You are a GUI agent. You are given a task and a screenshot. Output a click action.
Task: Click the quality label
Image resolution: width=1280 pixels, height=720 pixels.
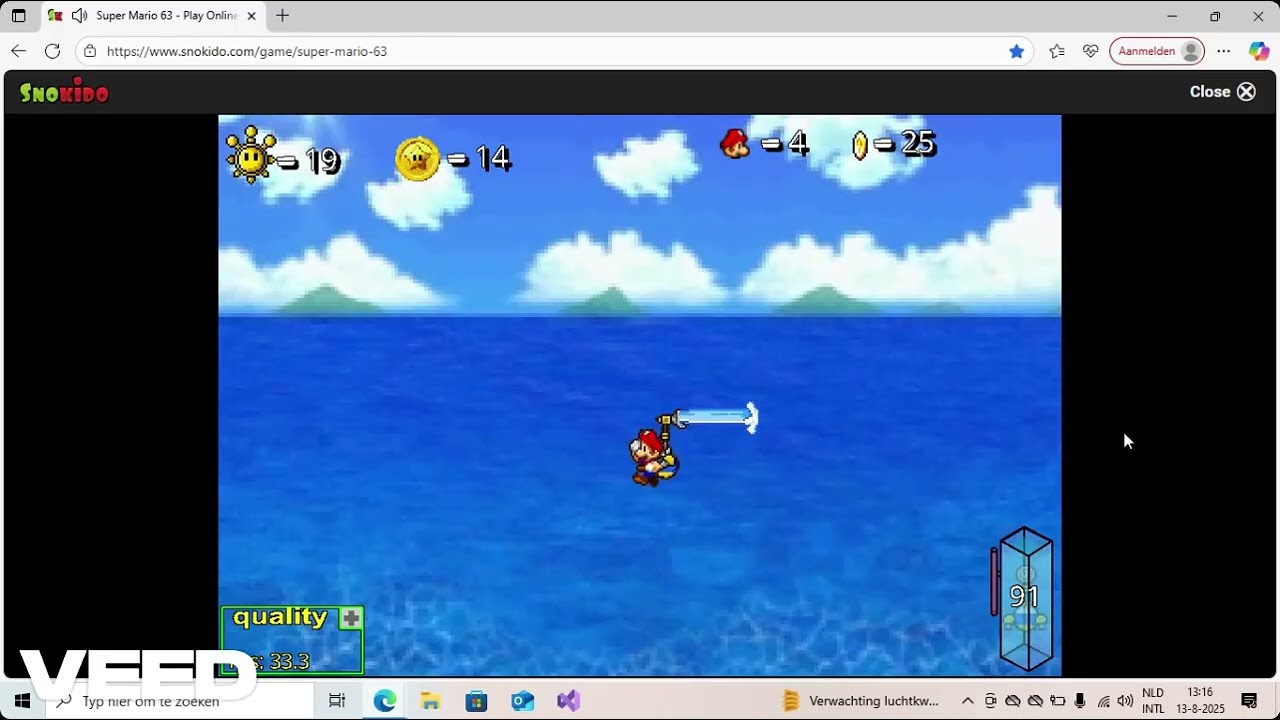[280, 617]
